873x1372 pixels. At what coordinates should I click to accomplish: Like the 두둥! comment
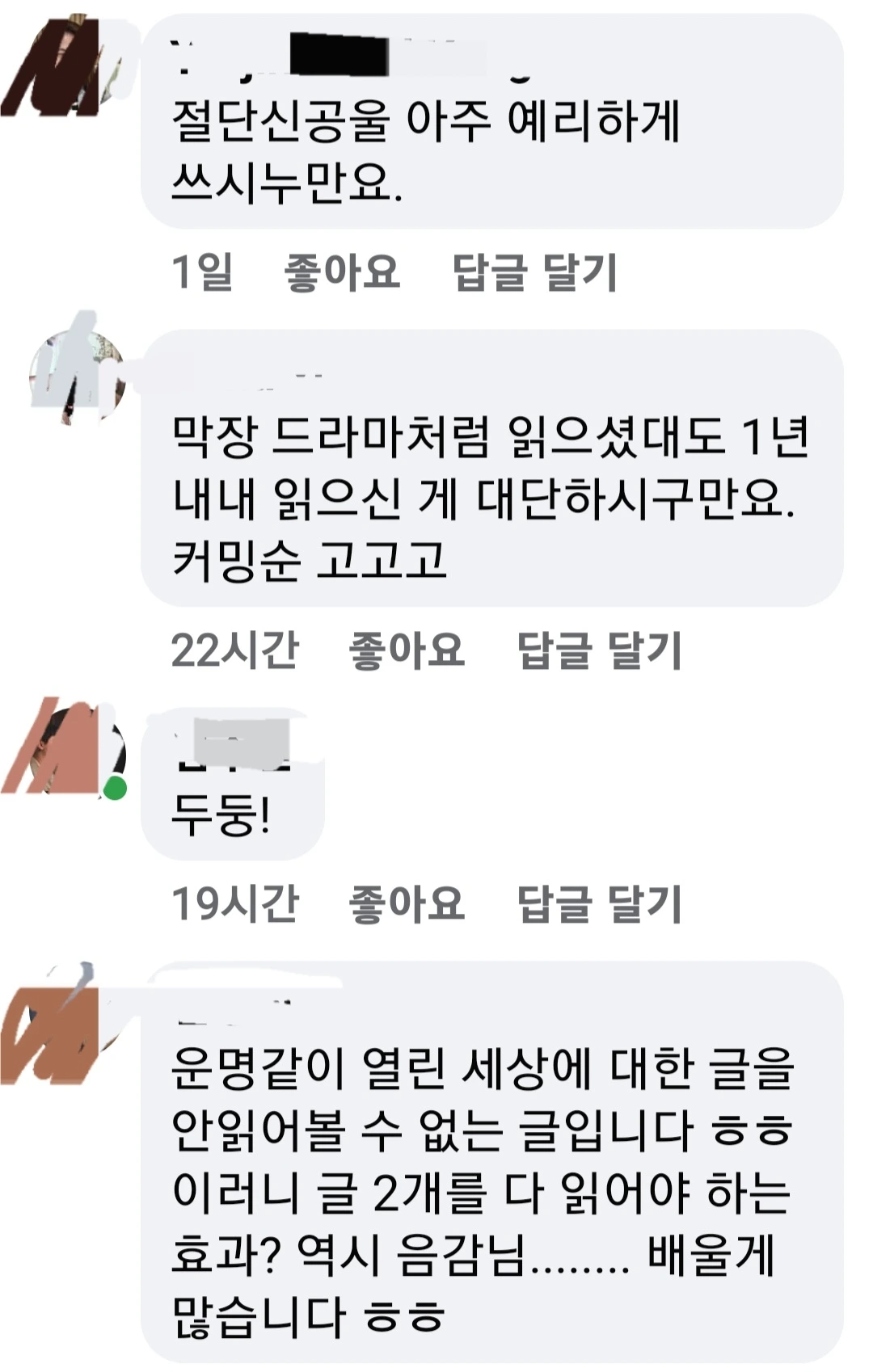(407, 903)
